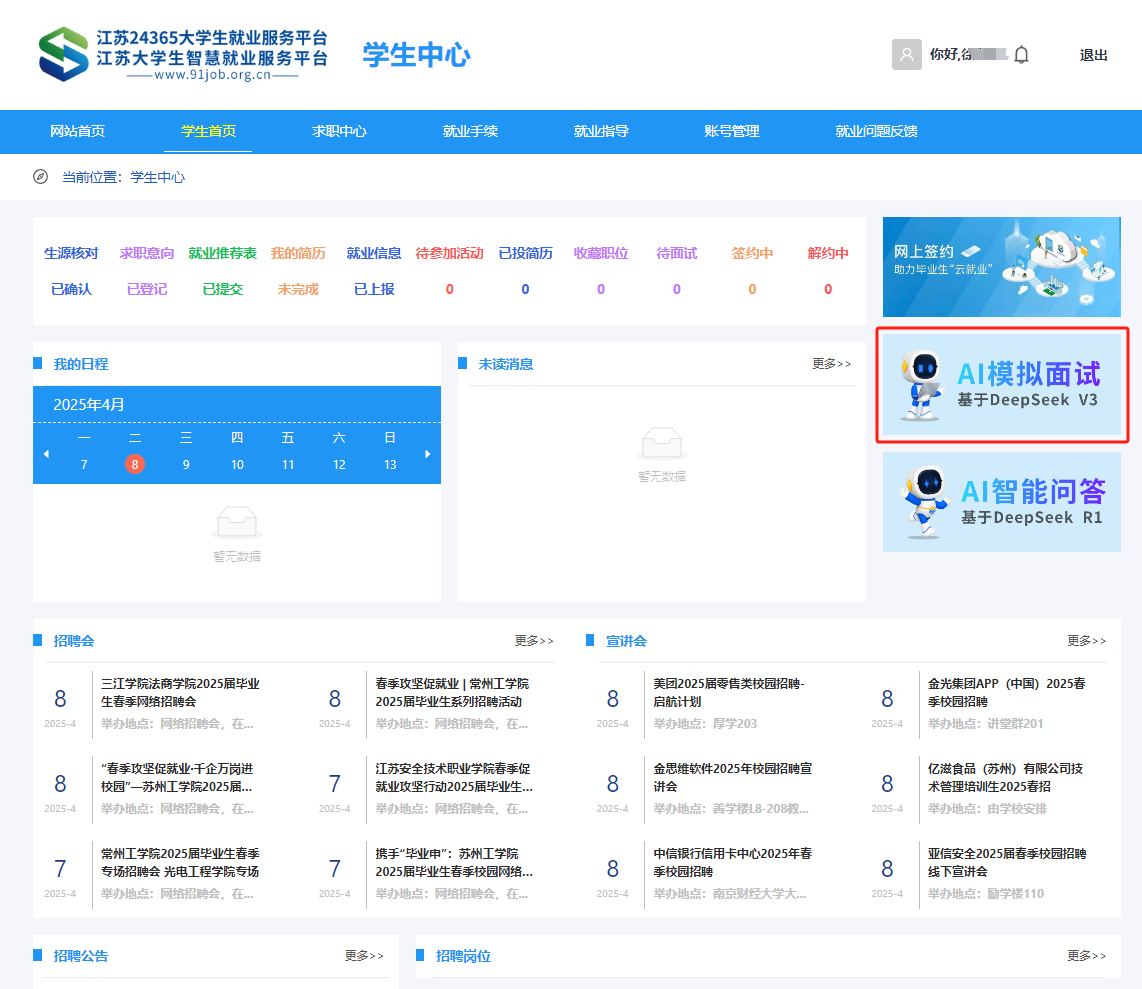Open 就业问题反馈 in navigation bar
The height and width of the screenshot is (989, 1142).
[876, 131]
